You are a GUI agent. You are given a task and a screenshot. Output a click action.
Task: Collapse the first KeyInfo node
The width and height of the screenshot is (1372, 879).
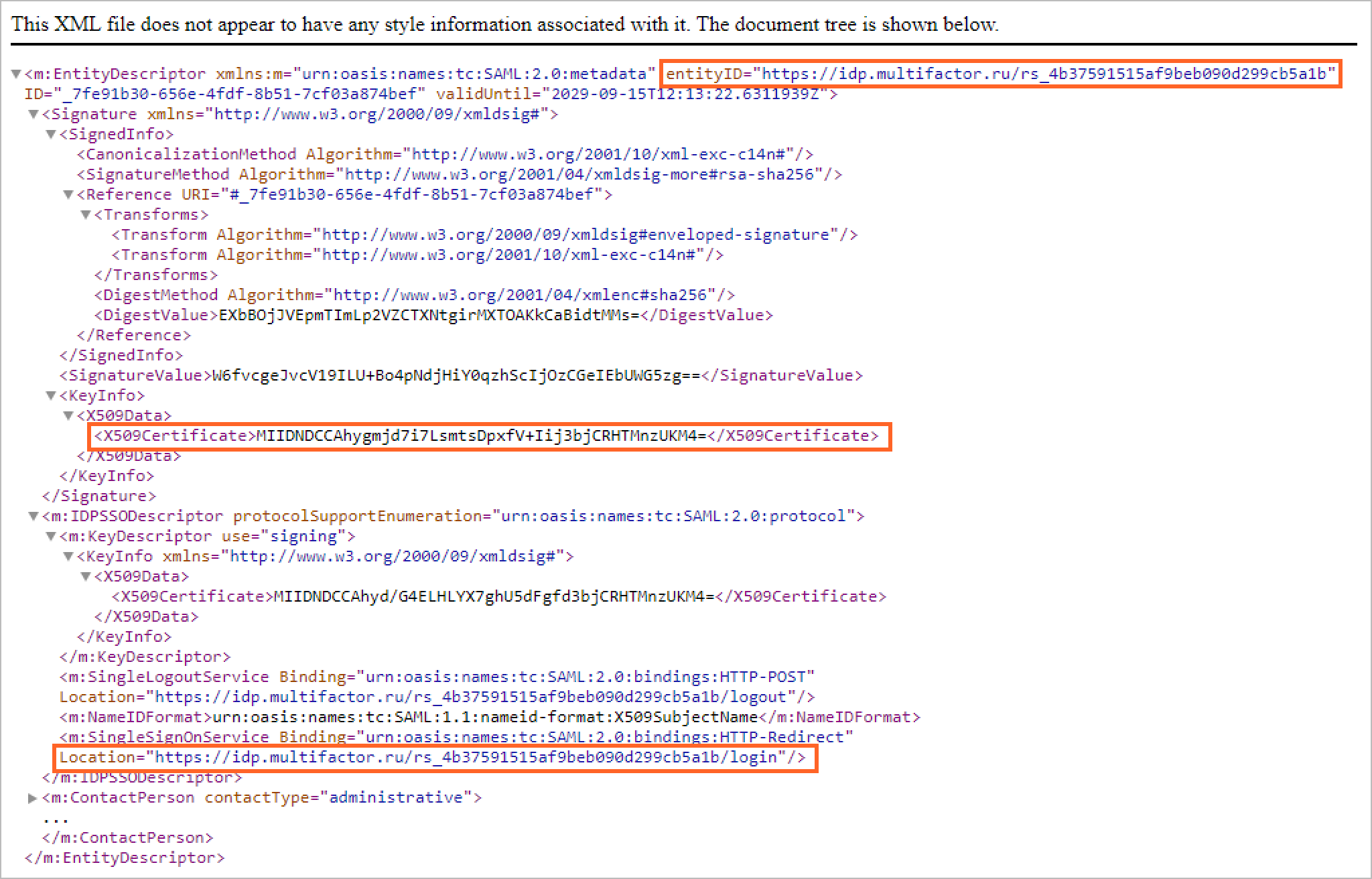point(51,396)
